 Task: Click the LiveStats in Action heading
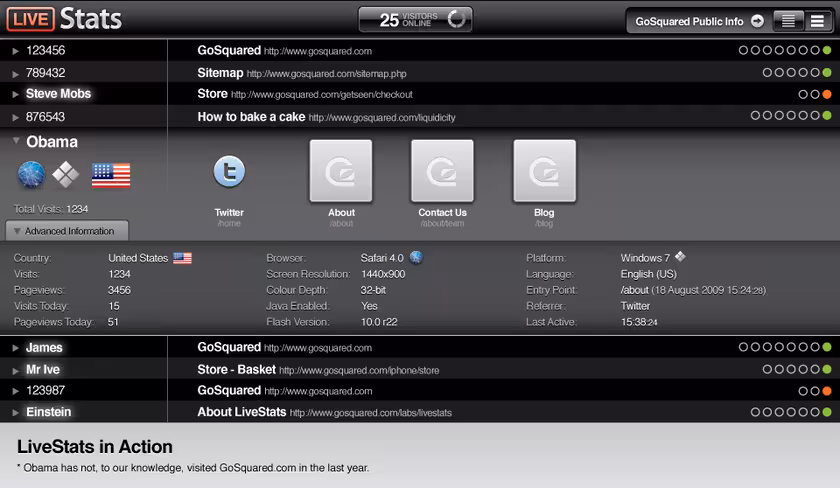95,447
